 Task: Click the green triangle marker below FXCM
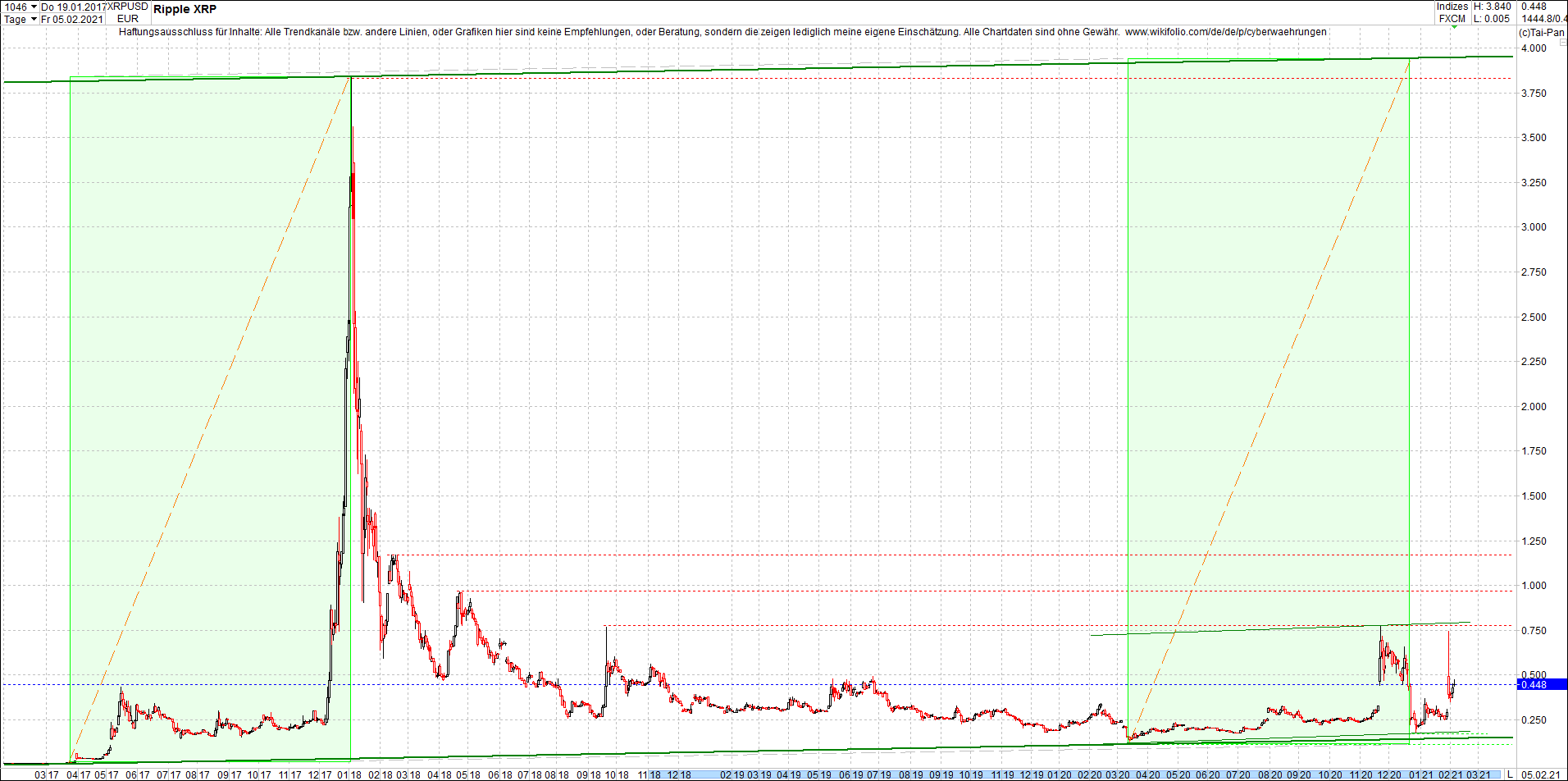pyautogui.click(x=1454, y=27)
